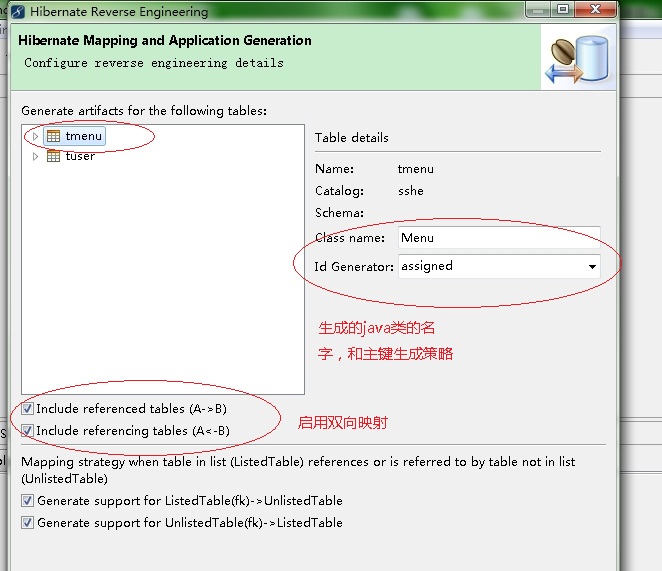Click the 'Table details' heading

pos(351,138)
